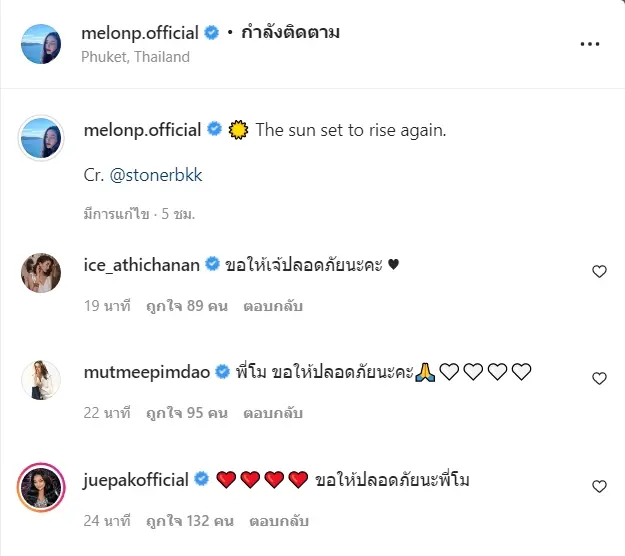
Task: View the 132 likes on juepakofficial's comment
Action: pyautogui.click(x=190, y=521)
